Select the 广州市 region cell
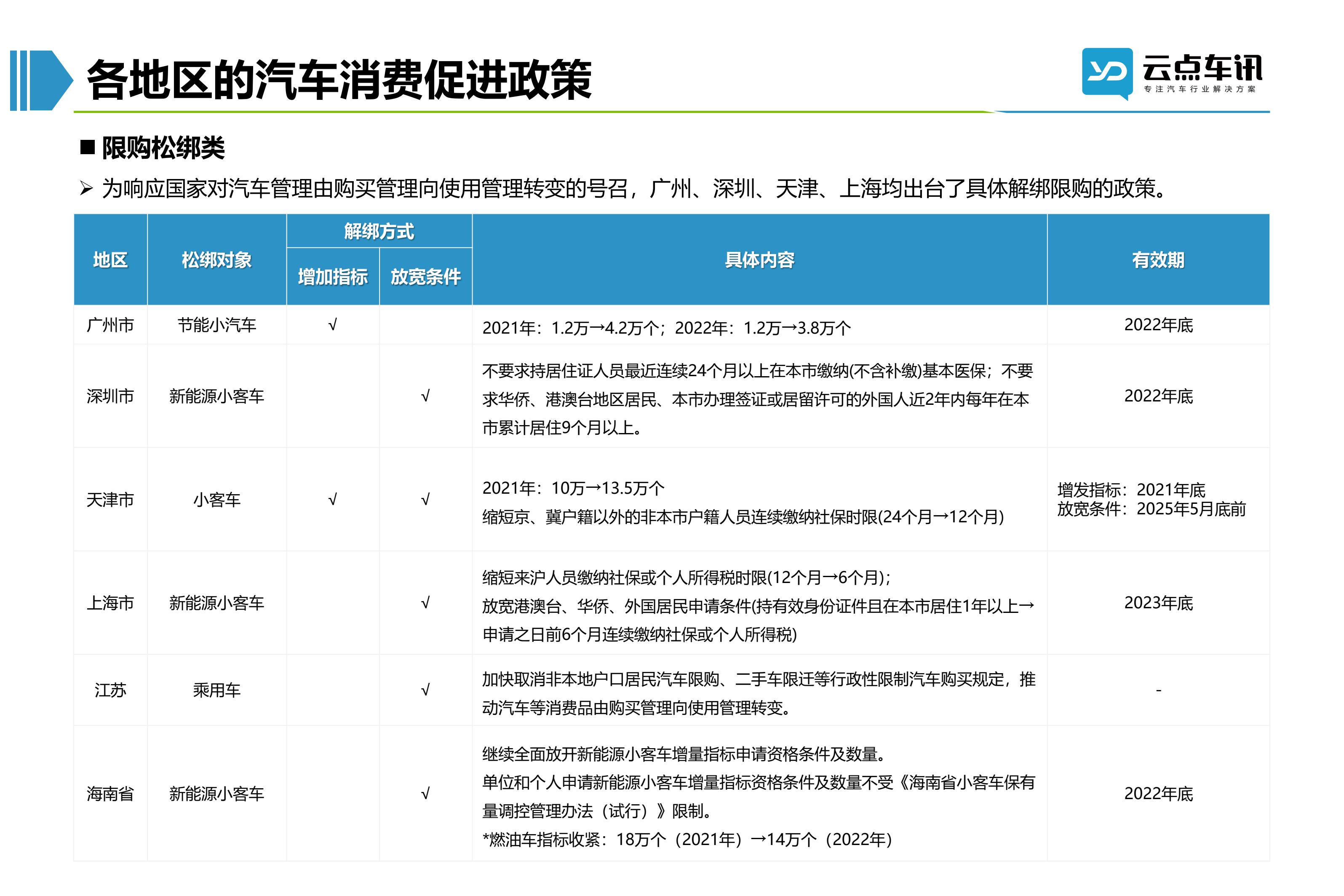 [x=110, y=325]
